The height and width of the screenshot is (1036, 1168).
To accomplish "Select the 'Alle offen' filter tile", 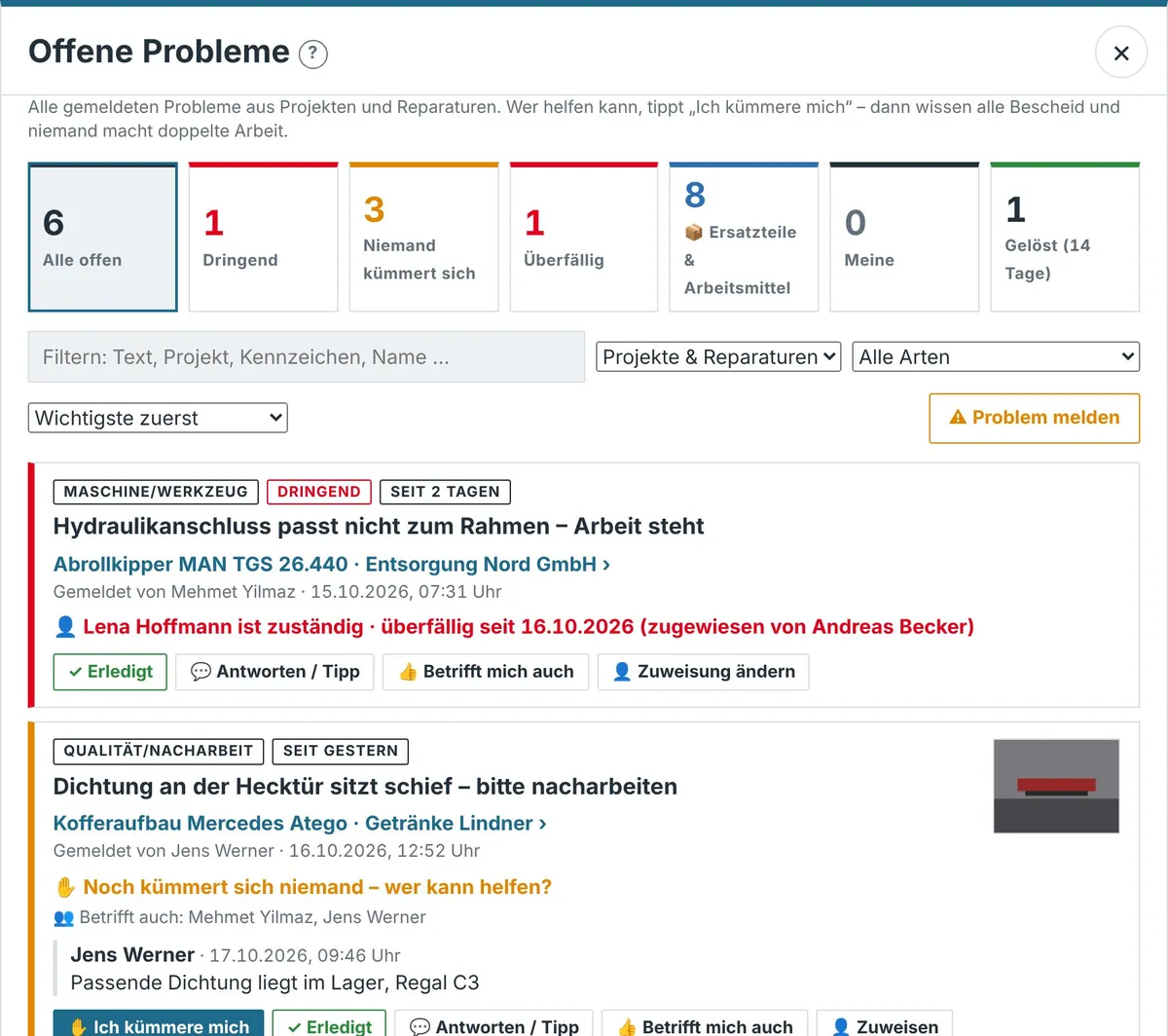I will (103, 238).
